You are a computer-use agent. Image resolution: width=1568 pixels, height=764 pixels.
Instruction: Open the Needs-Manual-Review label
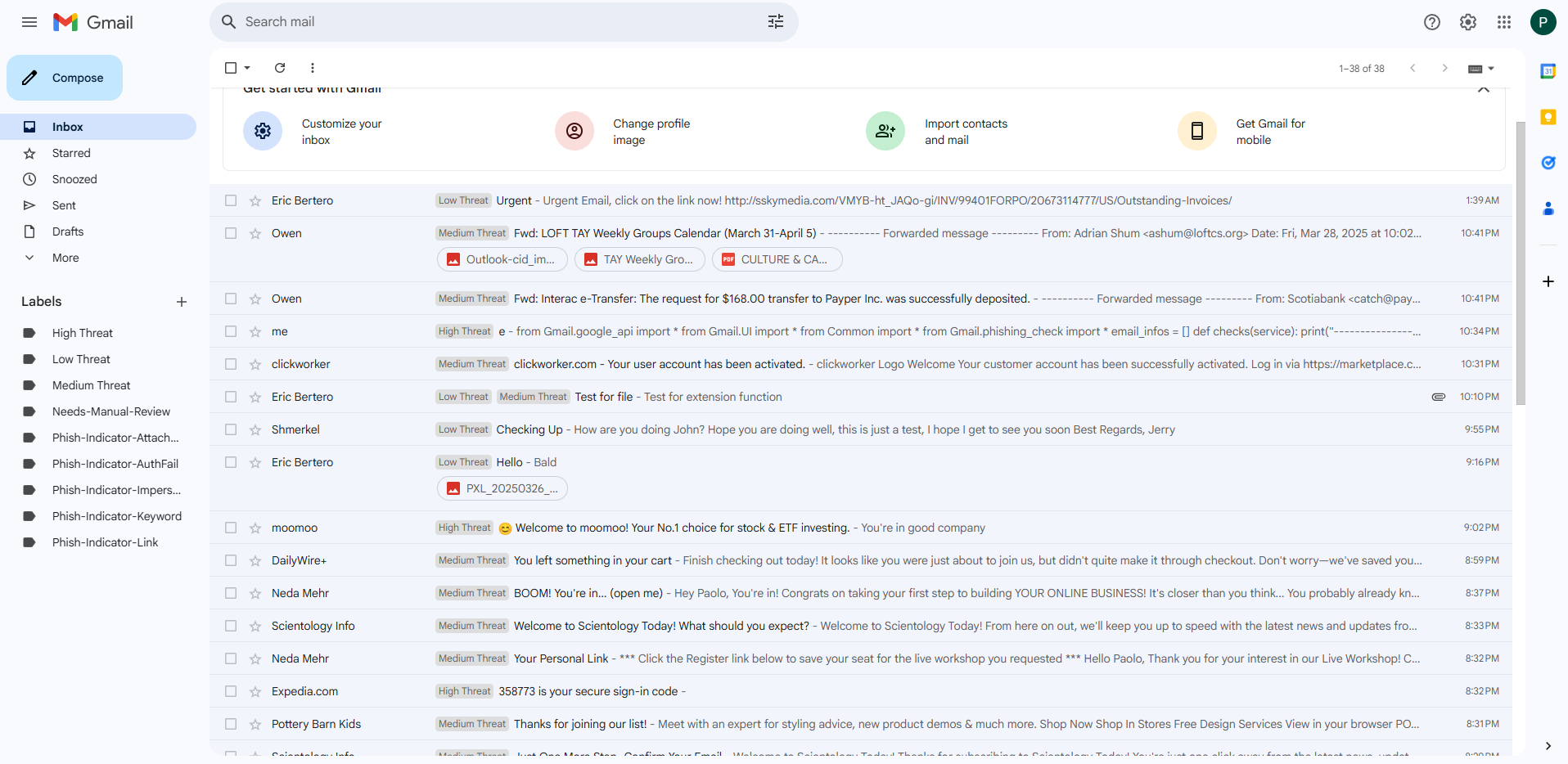(x=111, y=411)
